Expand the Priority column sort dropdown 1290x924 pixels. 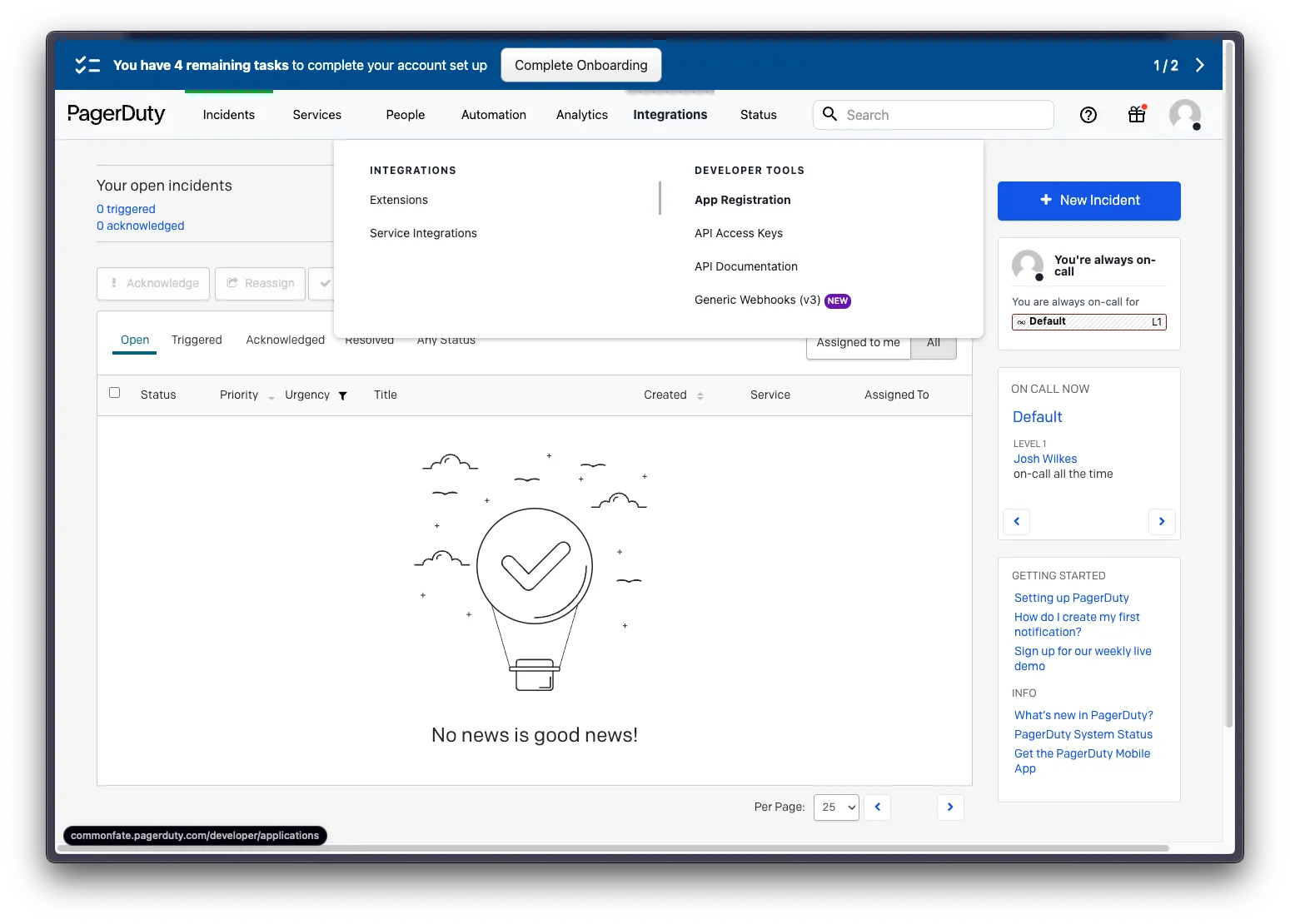pyautogui.click(x=271, y=398)
